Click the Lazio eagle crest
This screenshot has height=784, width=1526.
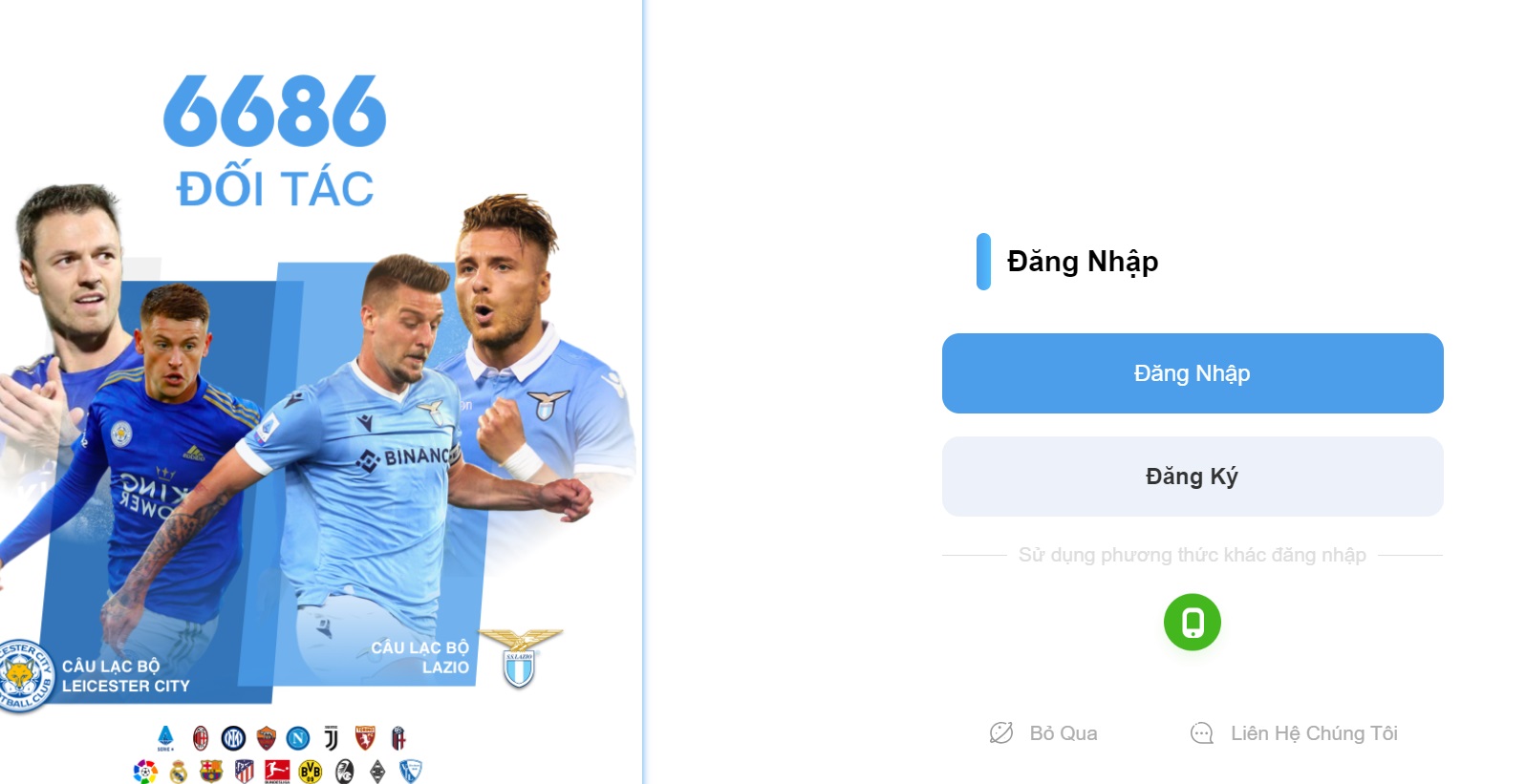(x=520, y=658)
